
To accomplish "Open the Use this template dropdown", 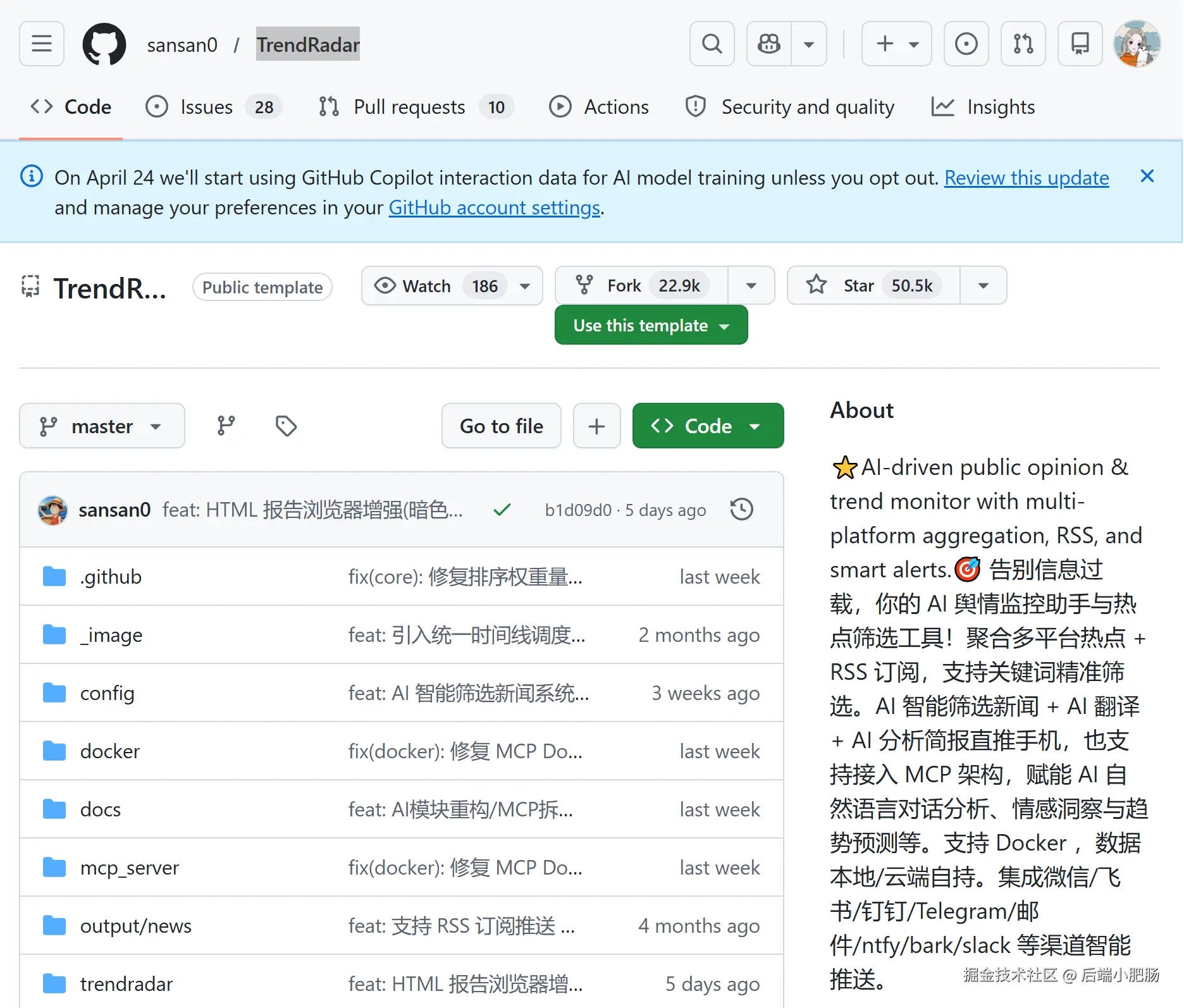I will tap(651, 325).
